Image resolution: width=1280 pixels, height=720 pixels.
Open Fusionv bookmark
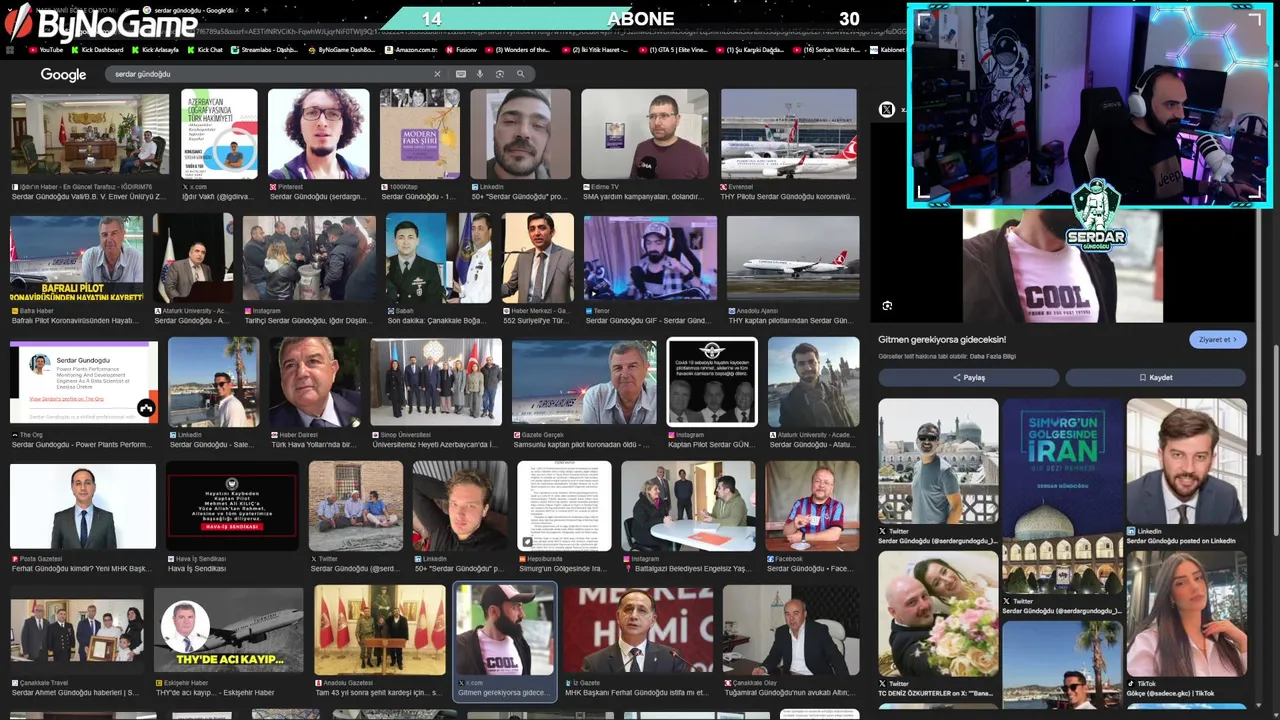462,50
